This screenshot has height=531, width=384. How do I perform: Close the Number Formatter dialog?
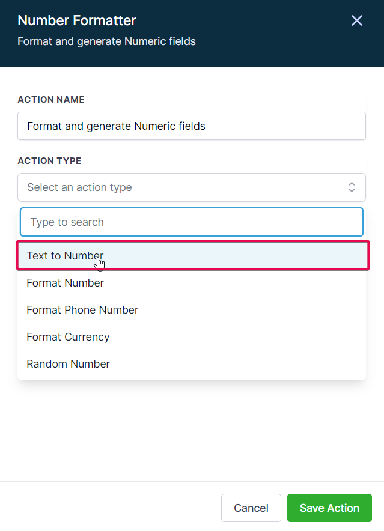[357, 21]
